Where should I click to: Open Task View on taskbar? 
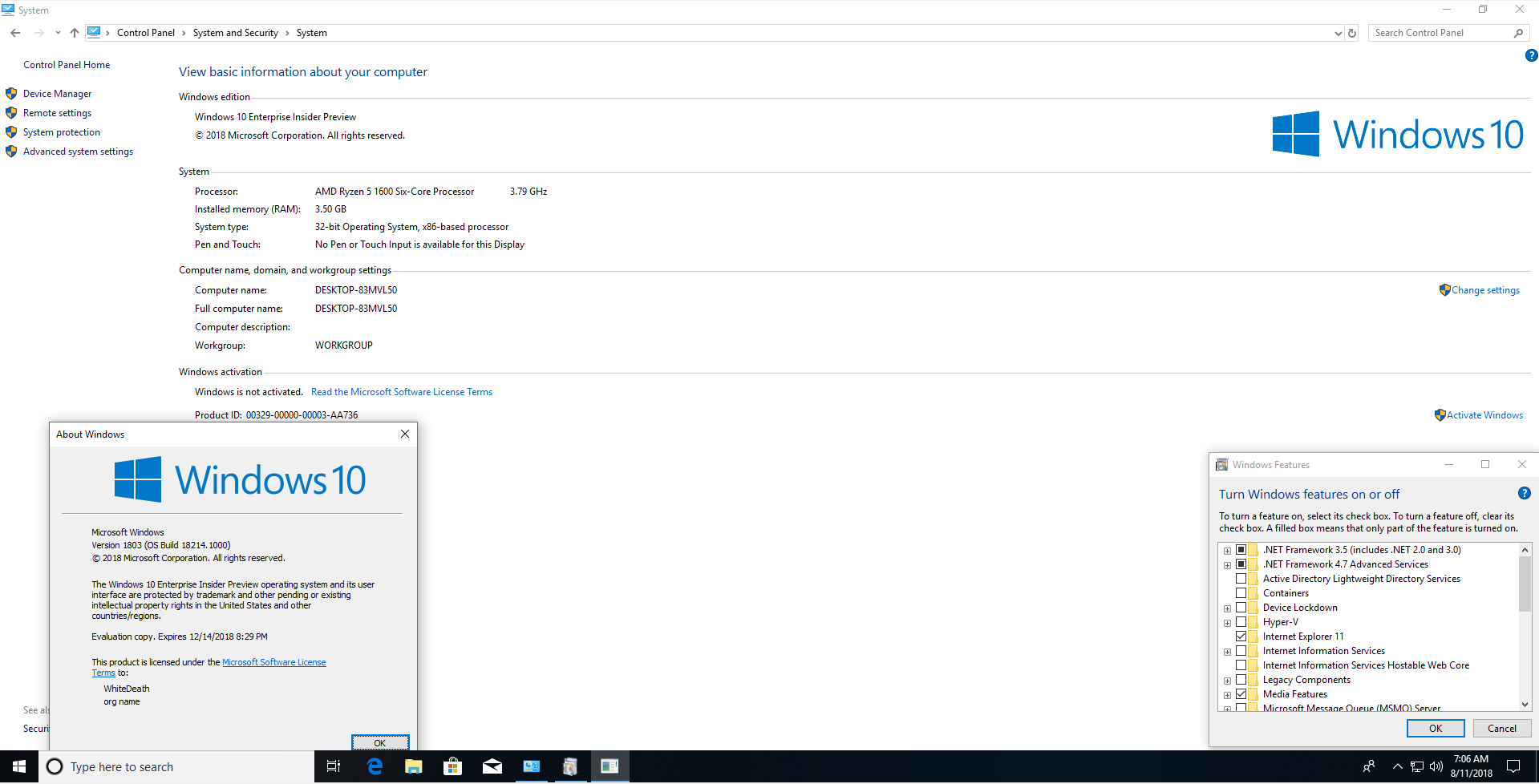[334, 766]
